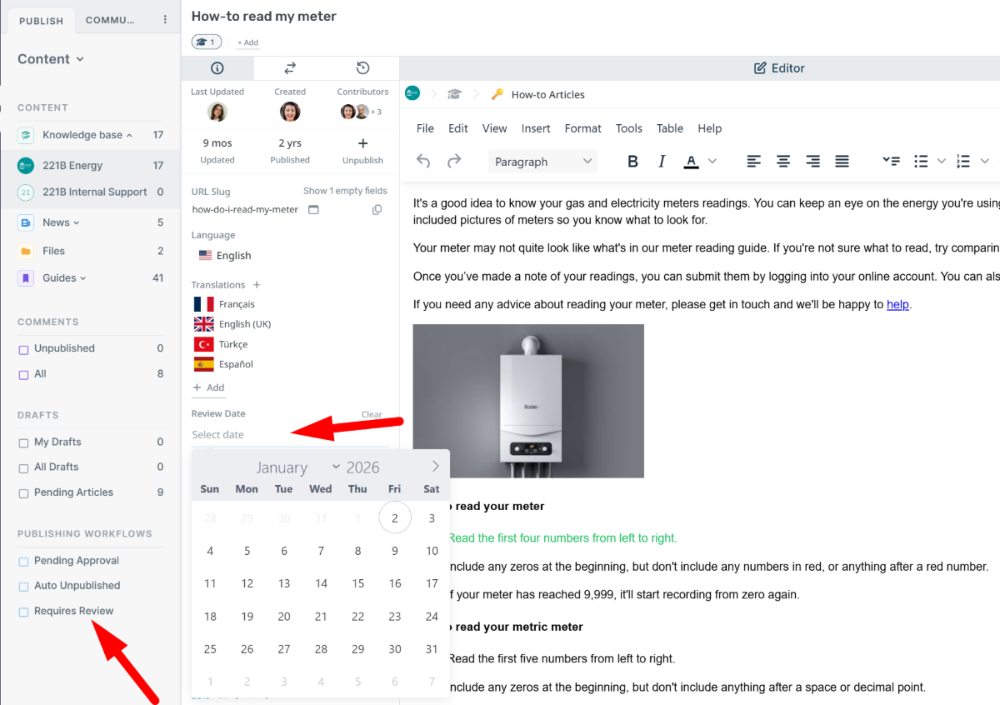Viewport: 1000px width, 705px height.
Task: Clear the review date
Action: (371, 414)
